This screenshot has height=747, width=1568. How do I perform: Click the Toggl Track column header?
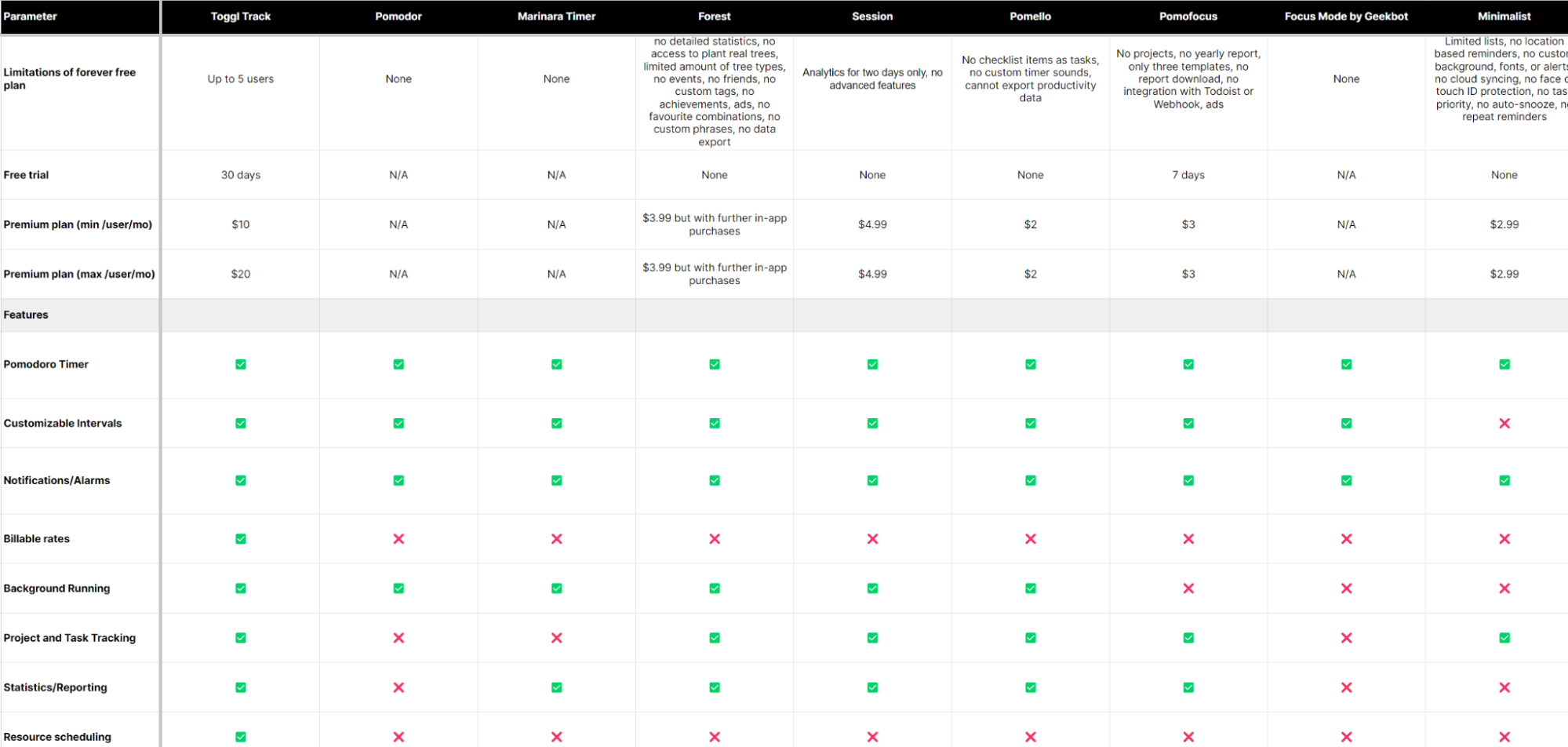241,16
